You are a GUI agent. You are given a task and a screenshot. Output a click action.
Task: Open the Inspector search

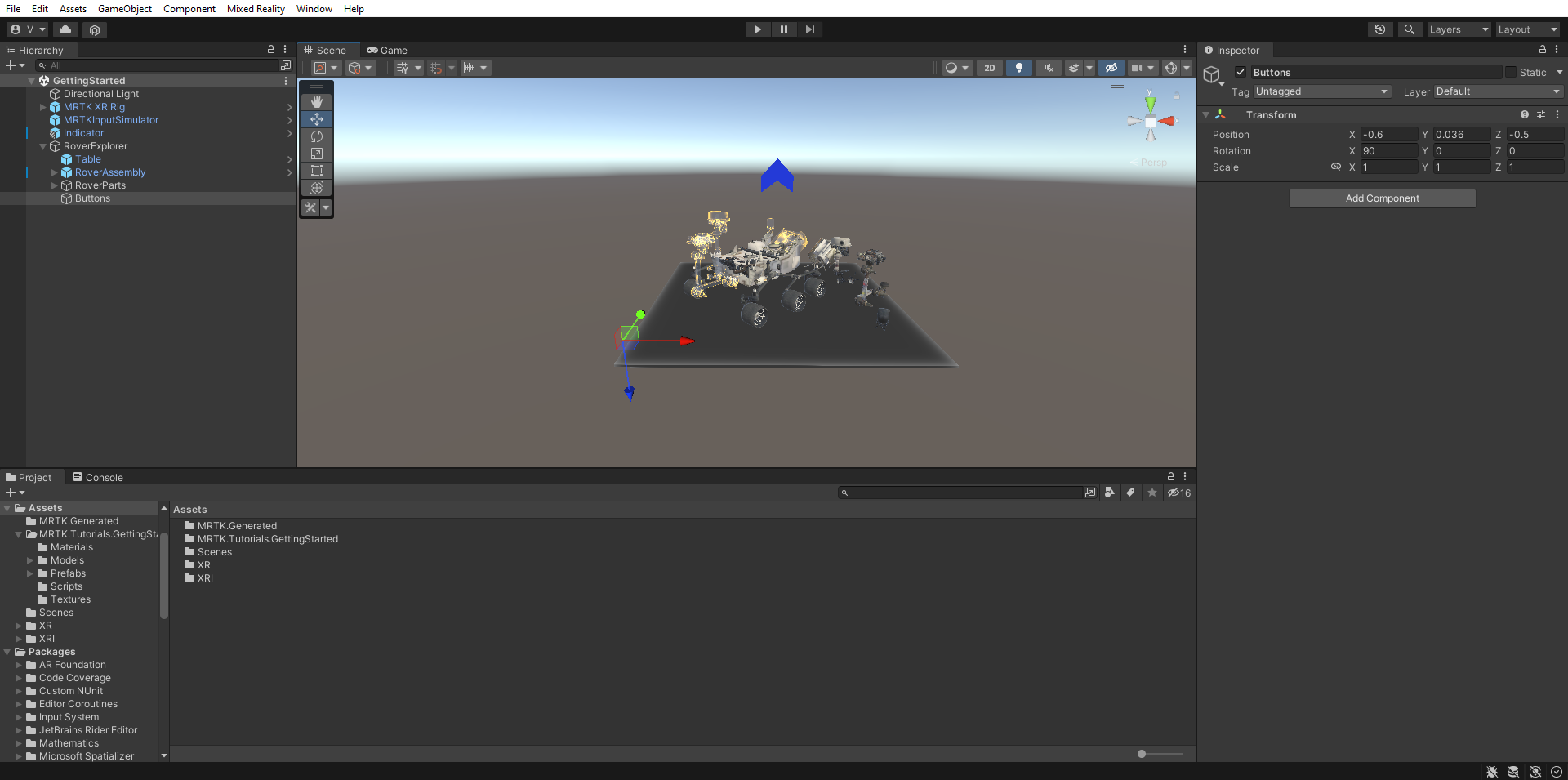pos(1409,29)
